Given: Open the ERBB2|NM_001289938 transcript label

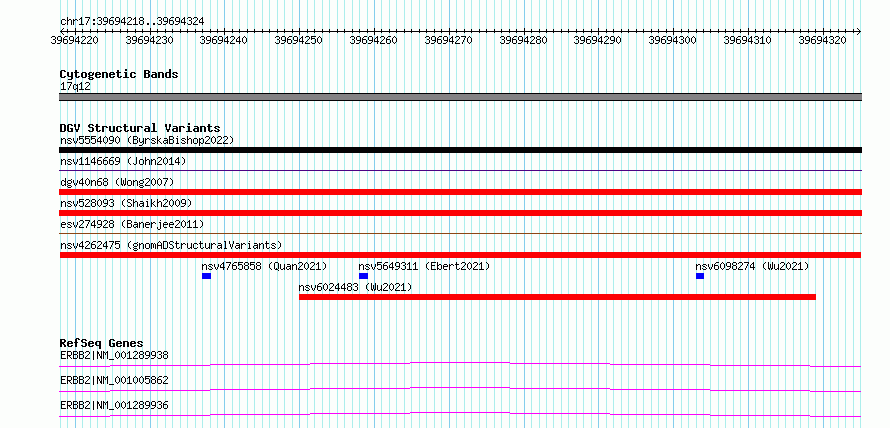Looking at the screenshot, I should [x=114, y=355].
